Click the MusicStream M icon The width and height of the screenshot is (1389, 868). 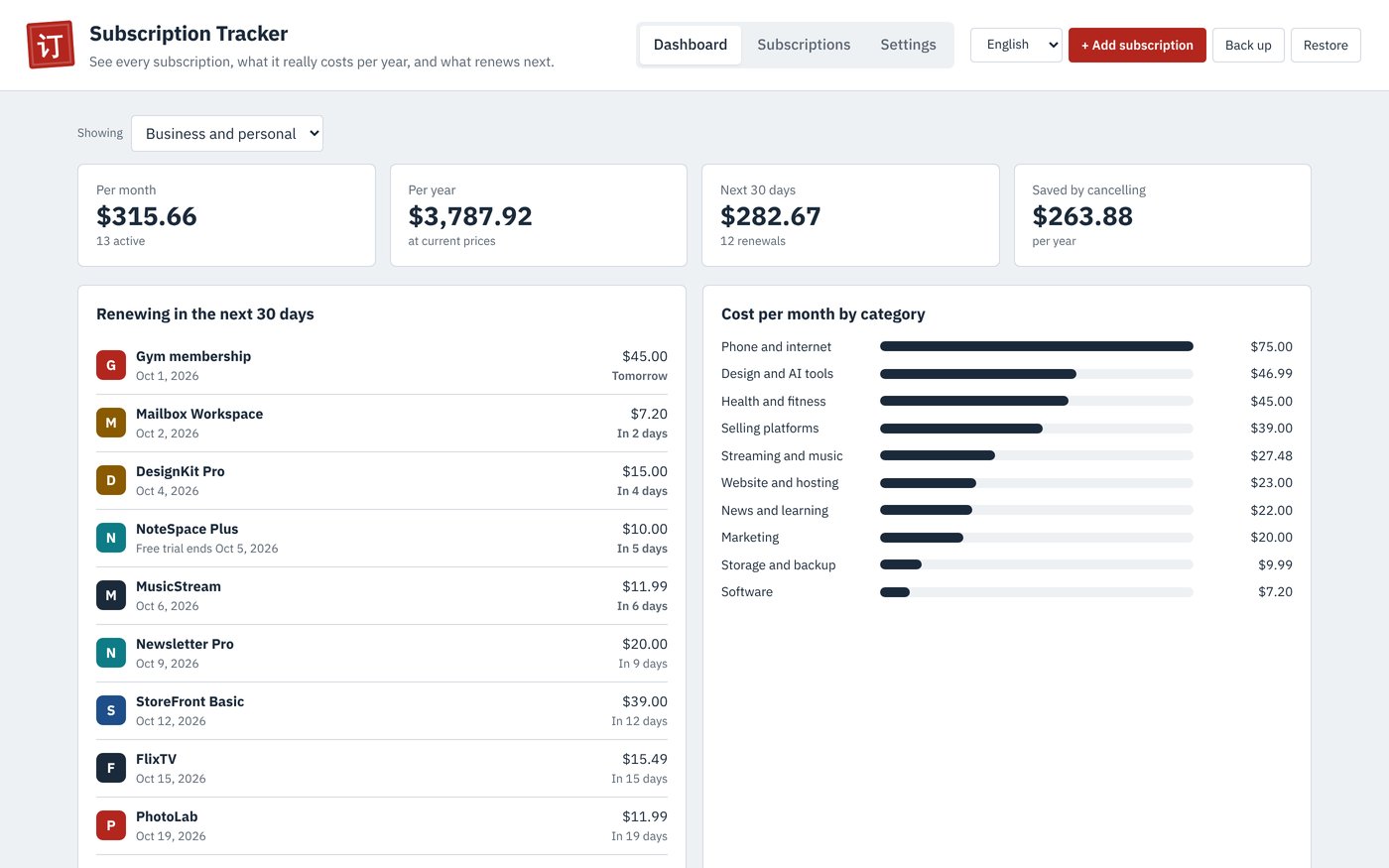111,595
